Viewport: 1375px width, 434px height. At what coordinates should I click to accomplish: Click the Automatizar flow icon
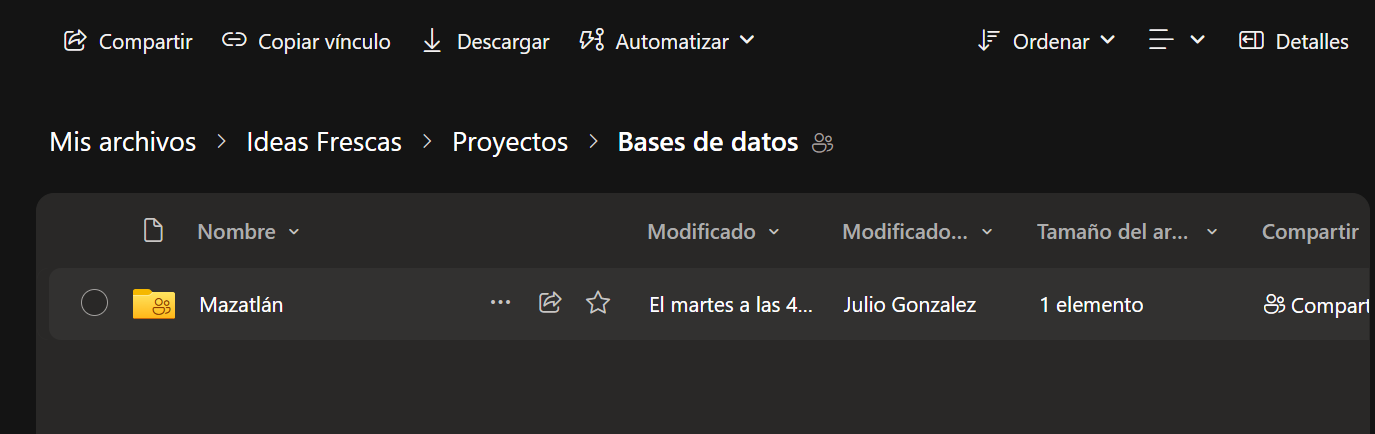[592, 41]
